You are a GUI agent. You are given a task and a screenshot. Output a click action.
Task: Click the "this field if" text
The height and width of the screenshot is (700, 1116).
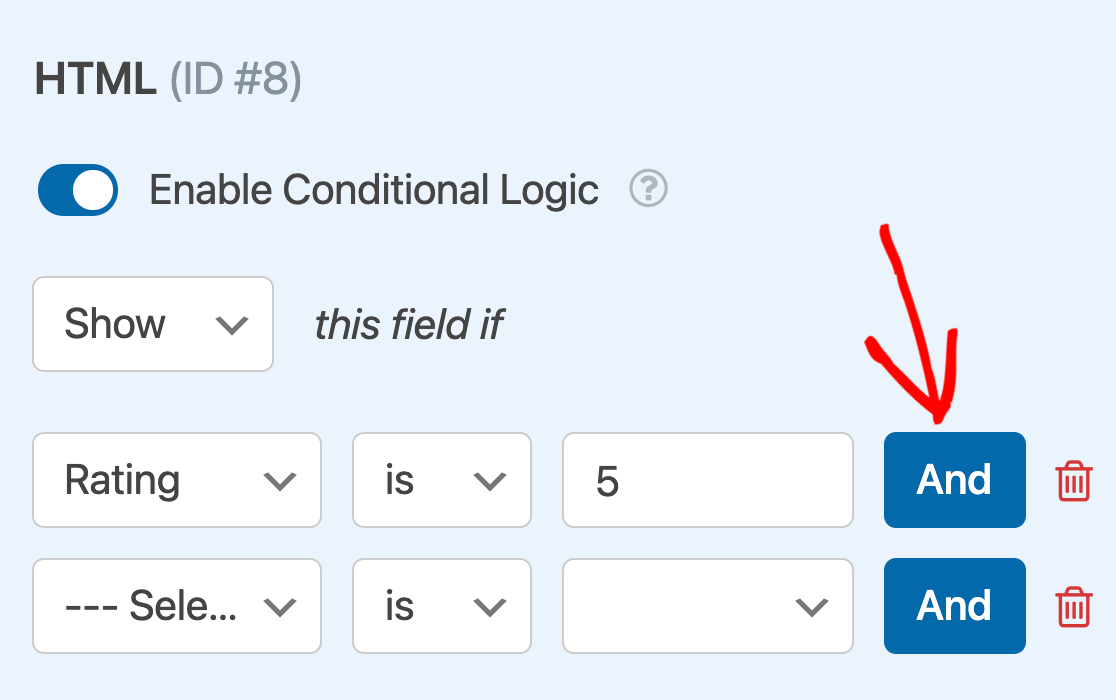(409, 325)
